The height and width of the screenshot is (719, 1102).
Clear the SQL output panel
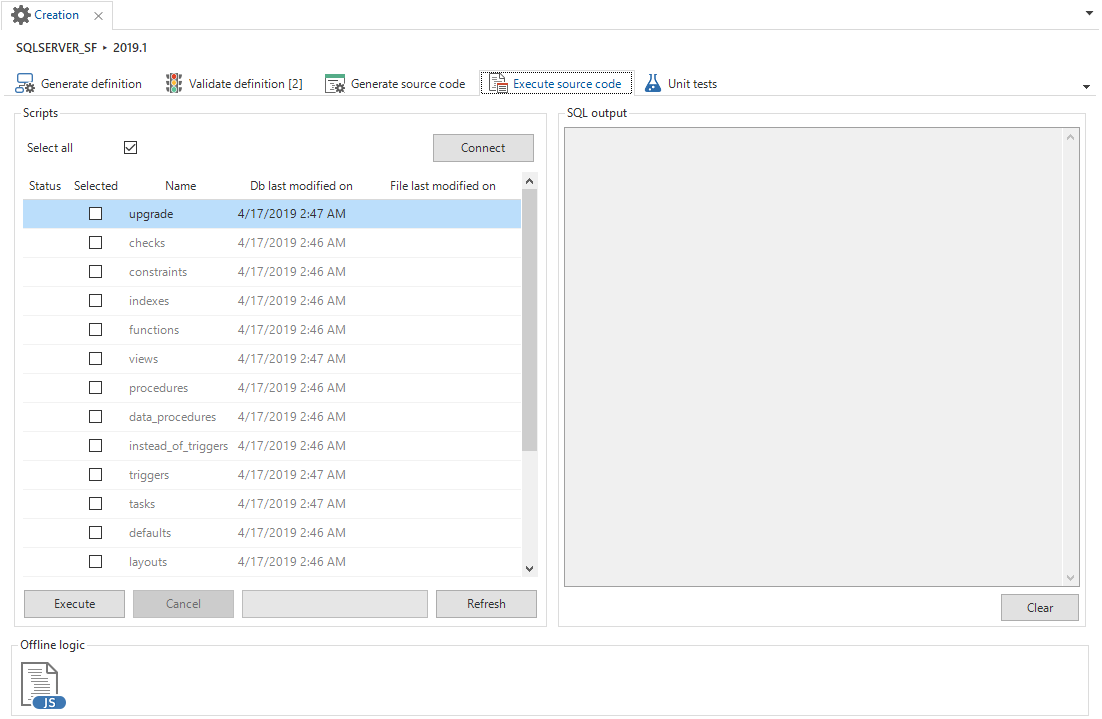(1040, 608)
